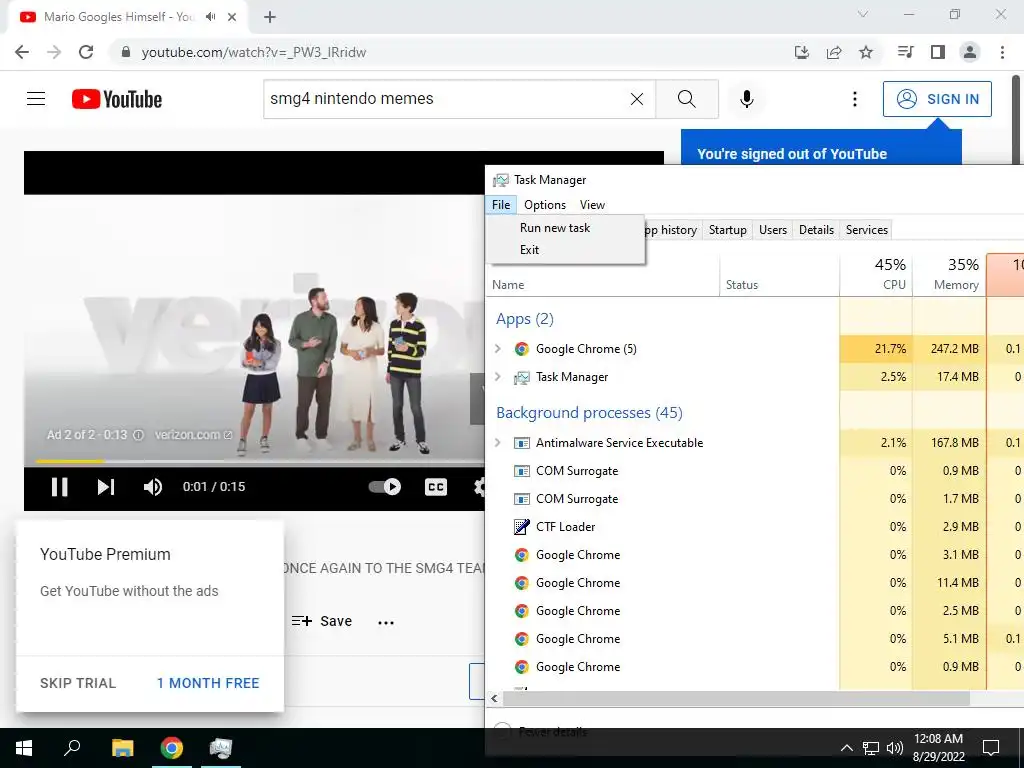This screenshot has width=1024, height=768.
Task: Clear the YouTube search box text
Action: pos(637,99)
